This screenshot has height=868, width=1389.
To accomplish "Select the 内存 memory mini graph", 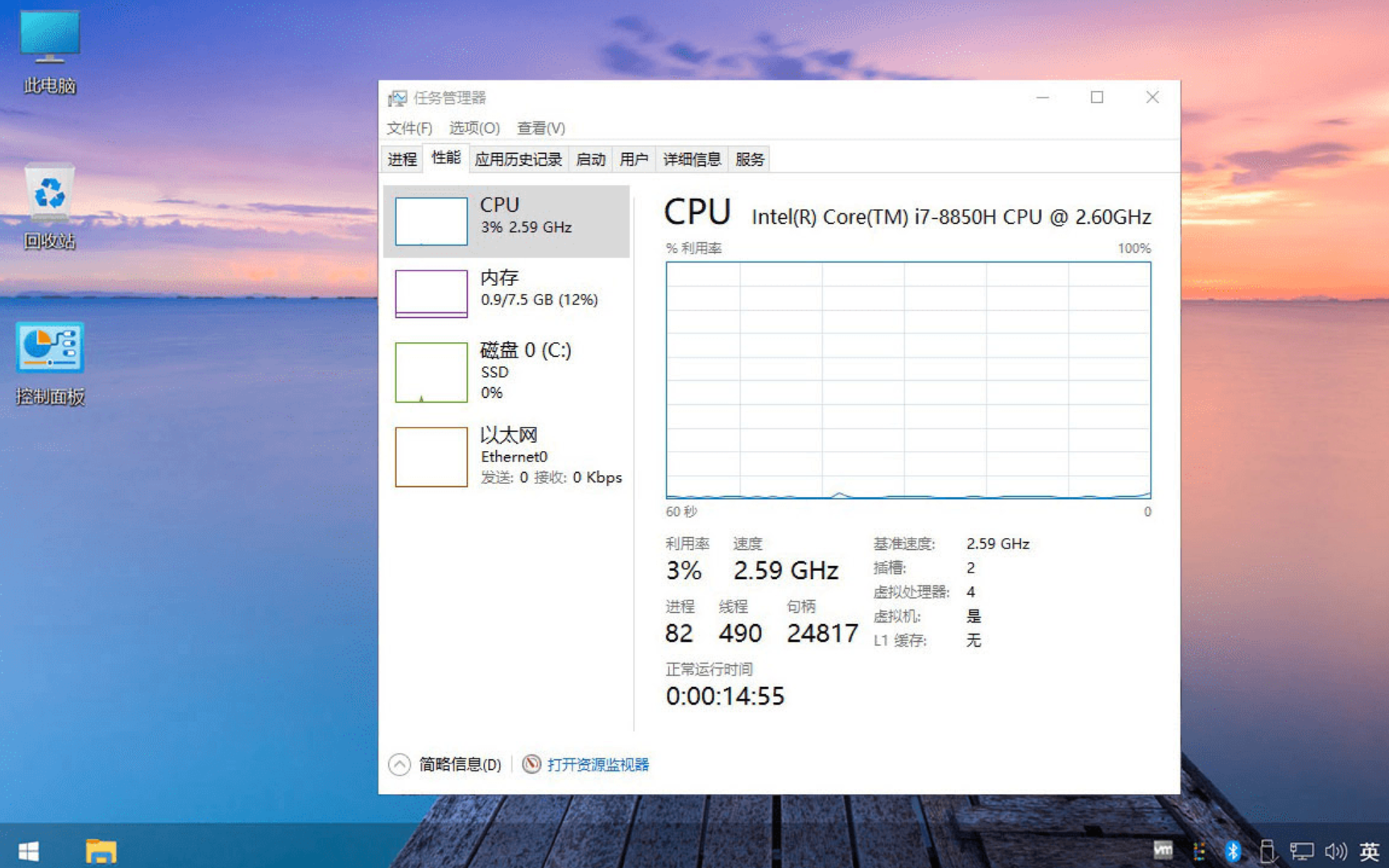I will (x=431, y=293).
